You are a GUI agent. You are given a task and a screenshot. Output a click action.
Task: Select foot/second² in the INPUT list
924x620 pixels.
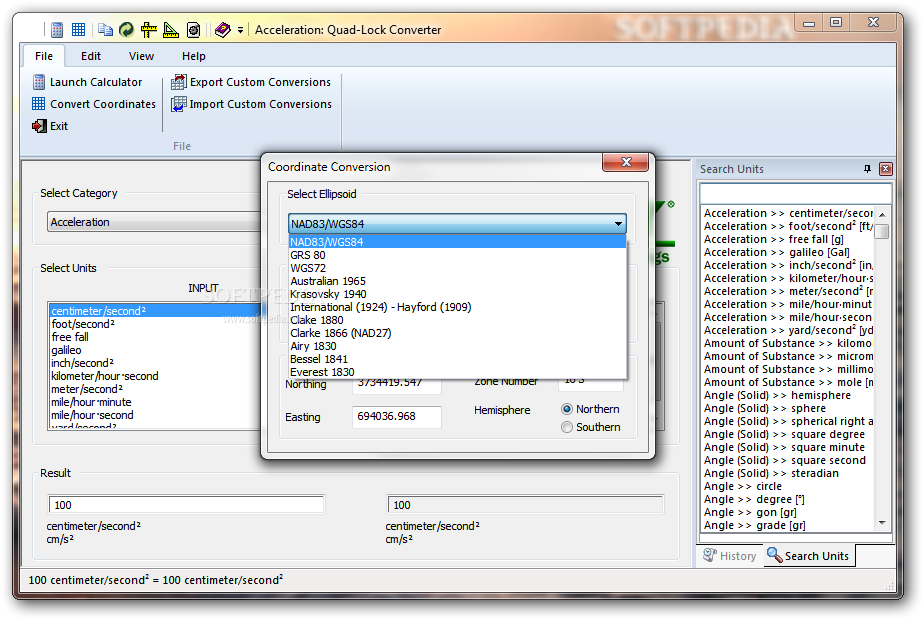[x=154, y=324]
